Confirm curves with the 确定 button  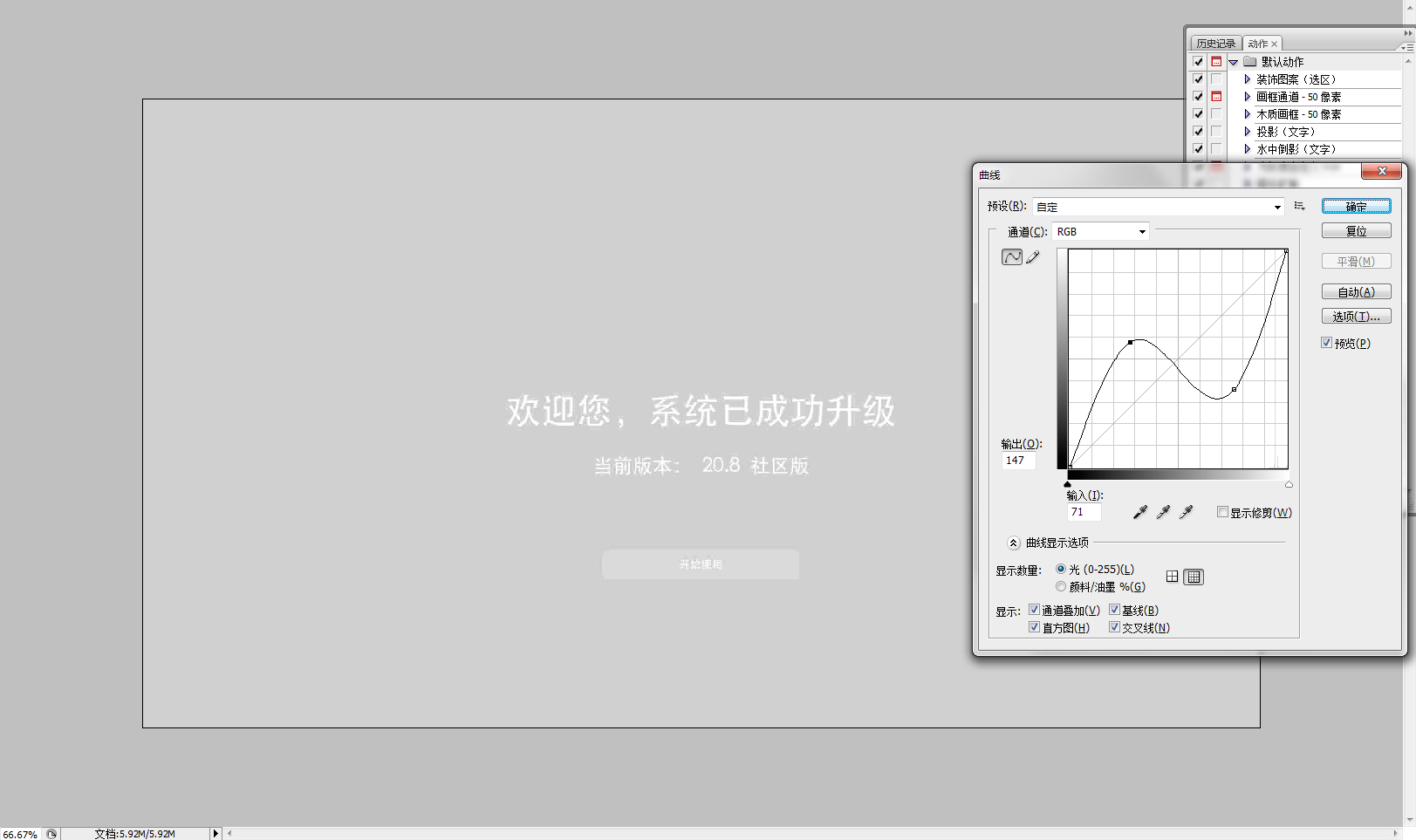[x=1356, y=207]
